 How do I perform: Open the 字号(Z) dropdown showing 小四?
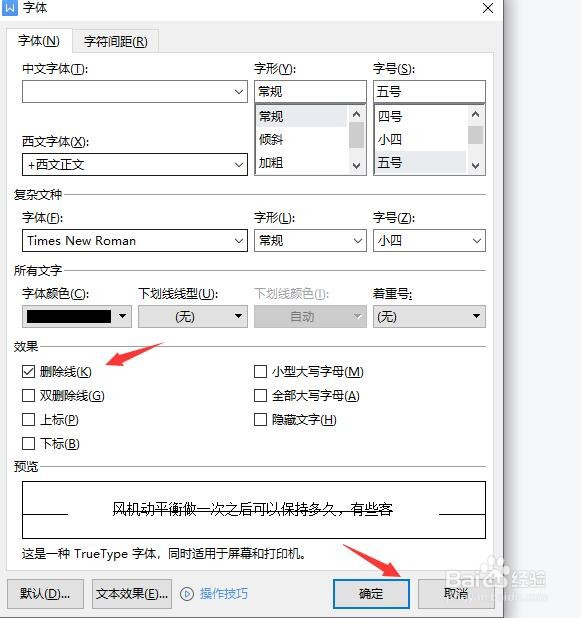pos(477,240)
